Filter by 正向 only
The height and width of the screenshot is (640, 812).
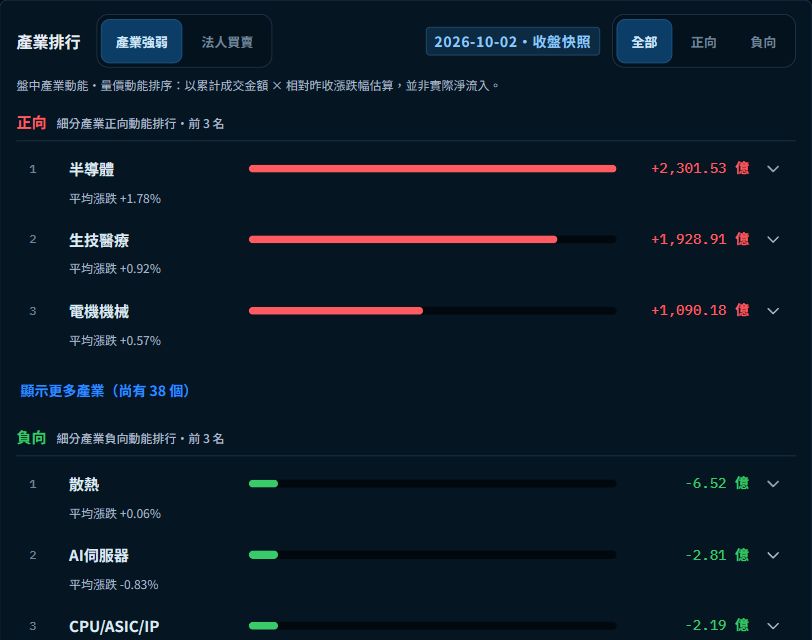[704, 41]
